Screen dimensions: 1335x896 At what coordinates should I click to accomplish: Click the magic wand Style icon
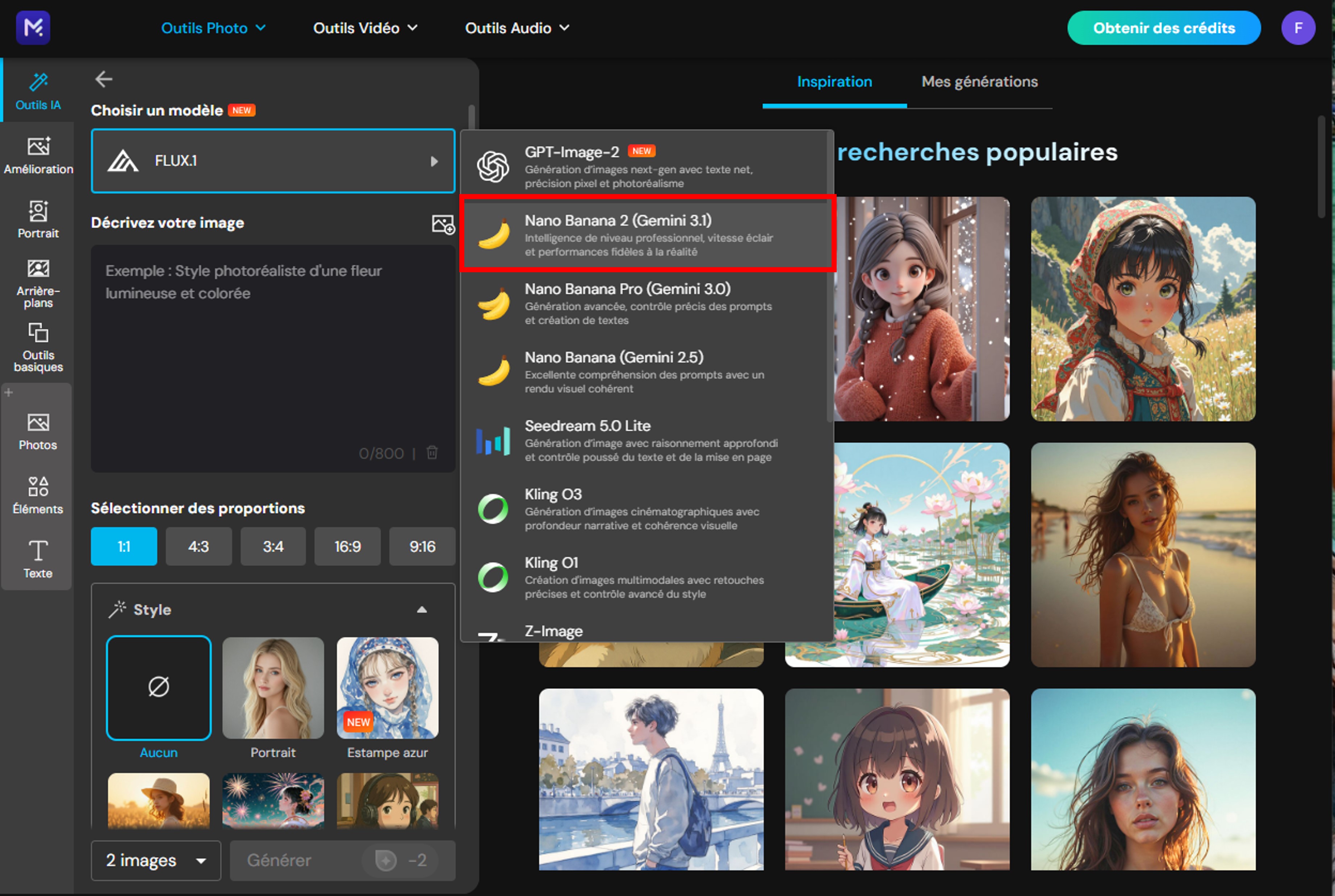117,609
